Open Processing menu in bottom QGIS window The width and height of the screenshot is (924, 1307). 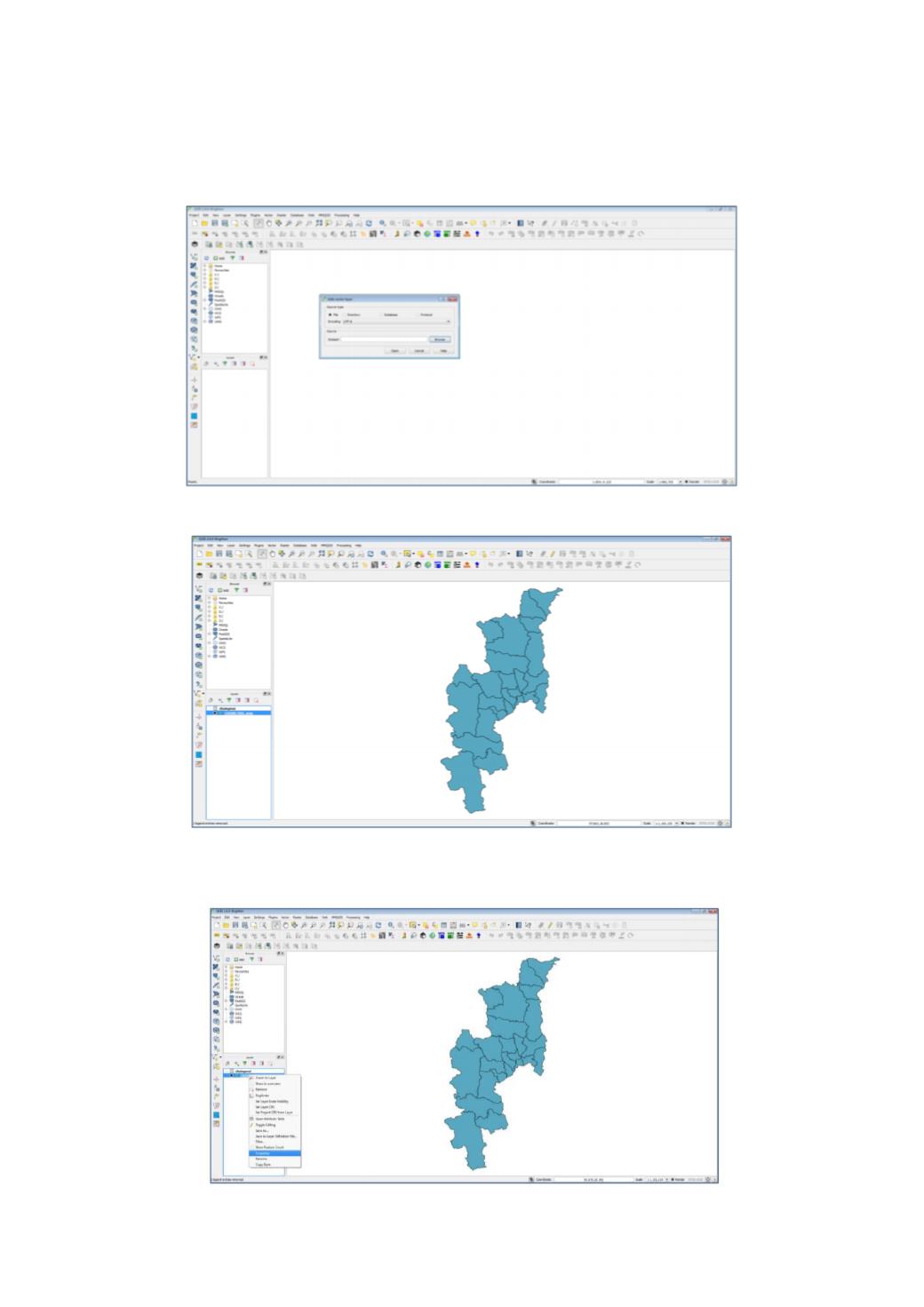pyautogui.click(x=354, y=917)
